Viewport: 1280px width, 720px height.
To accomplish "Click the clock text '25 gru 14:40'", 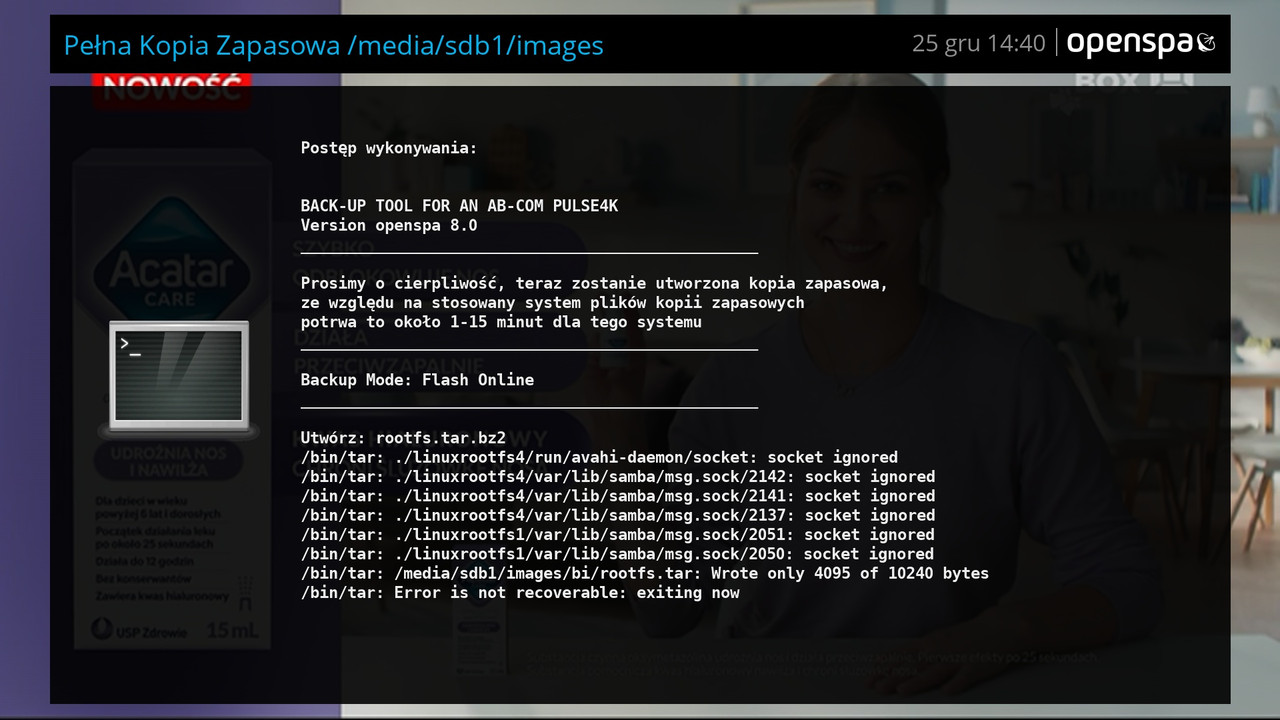I will (x=978, y=43).
